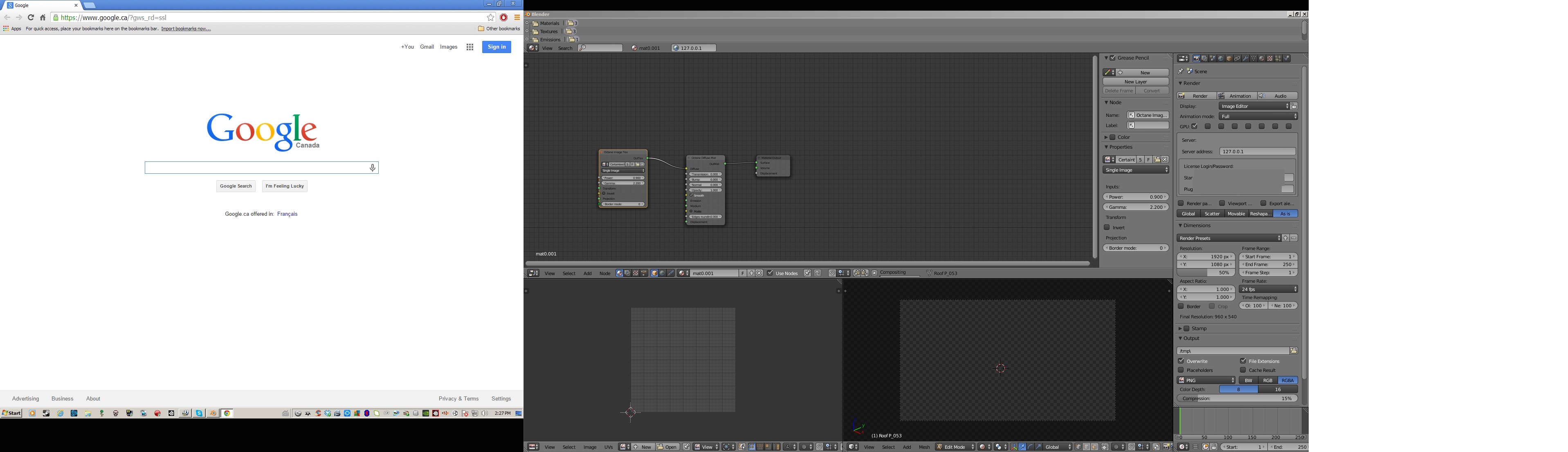Click the Google apps grid icon

470,47
